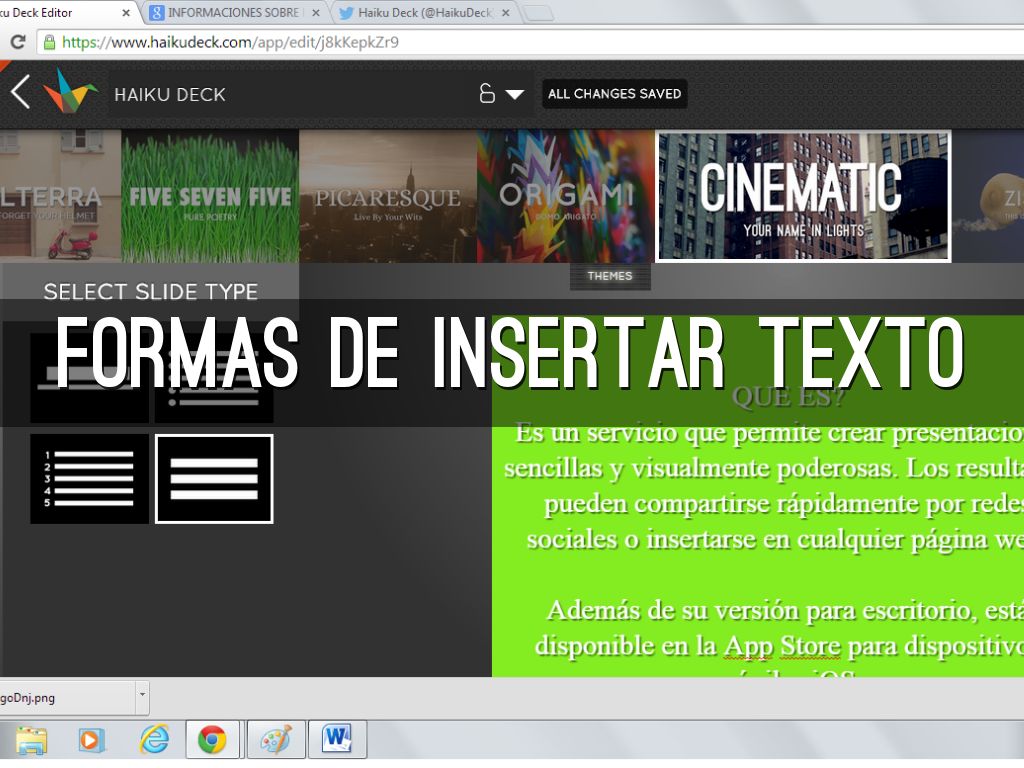Click the ALL CHANGES SAVED button
1024x768 pixels.
(x=614, y=94)
